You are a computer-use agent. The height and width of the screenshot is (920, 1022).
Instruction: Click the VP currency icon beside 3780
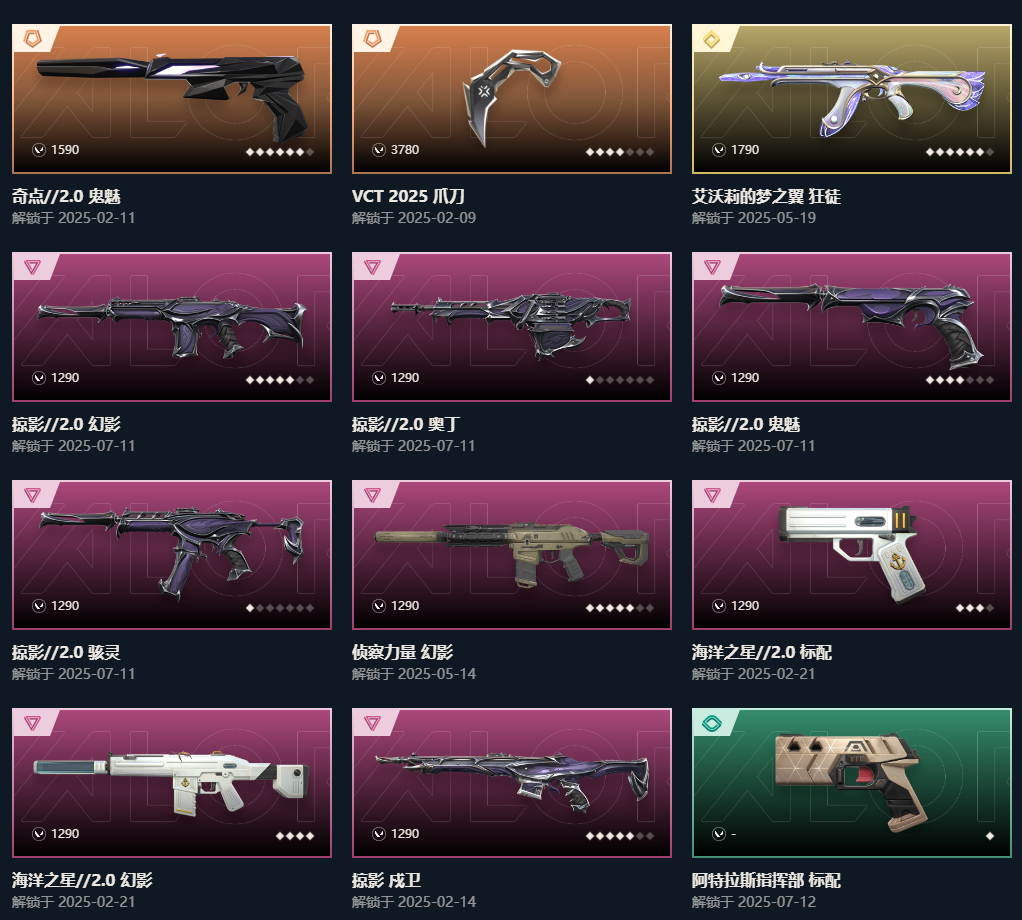pos(379,150)
